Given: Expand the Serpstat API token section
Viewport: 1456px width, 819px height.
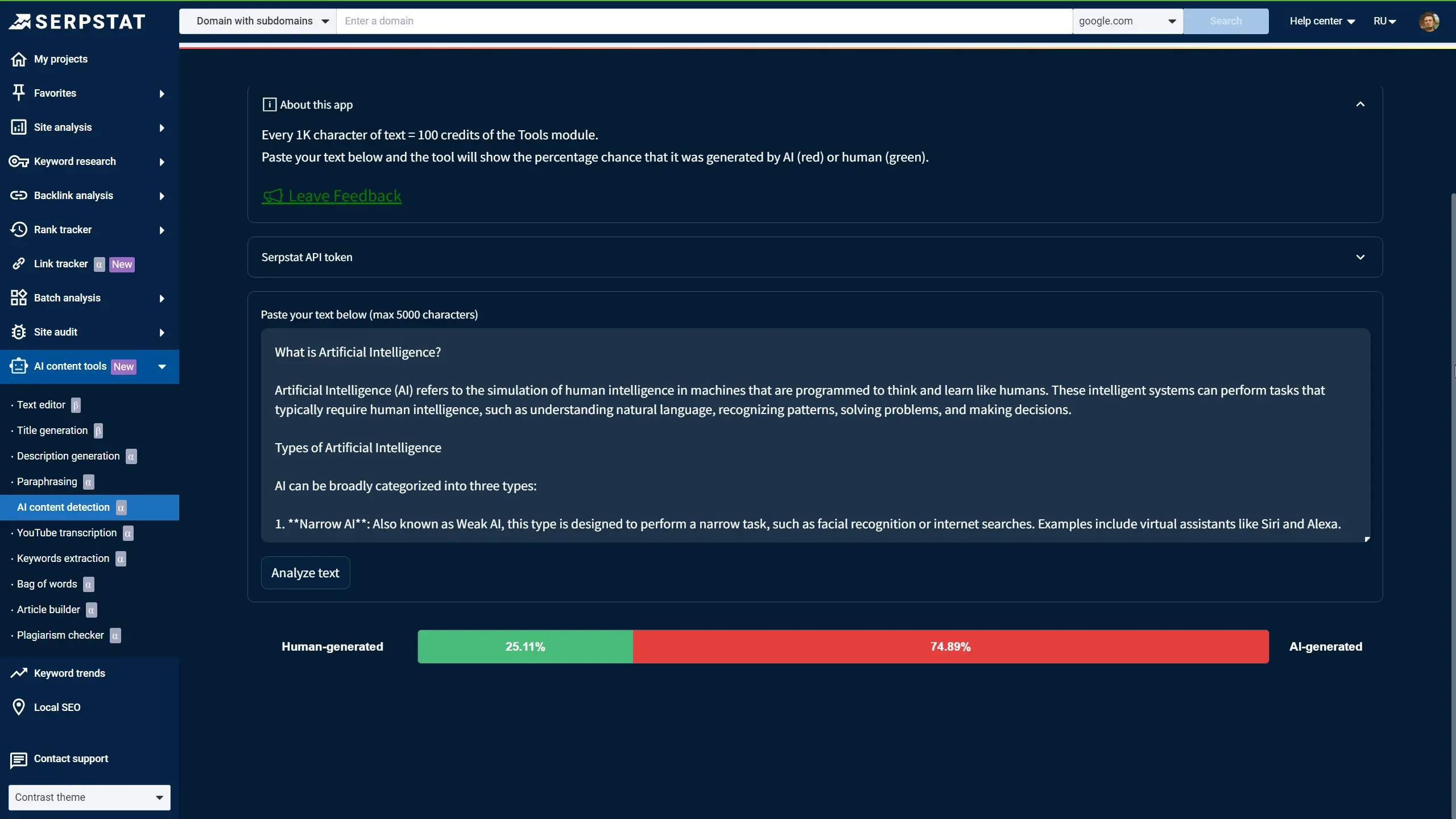Looking at the screenshot, I should [x=1360, y=257].
